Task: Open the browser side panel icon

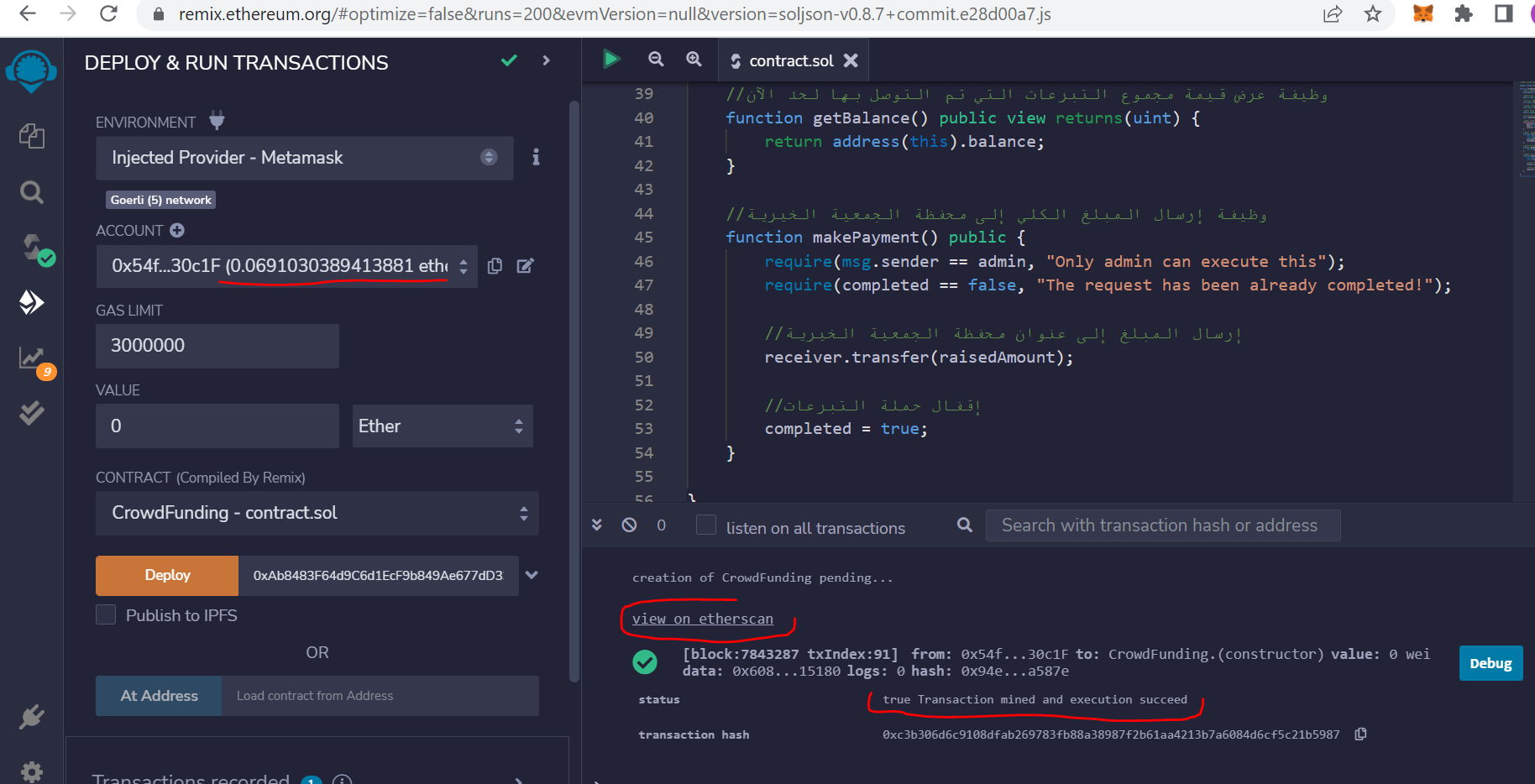Action: coord(1503,13)
